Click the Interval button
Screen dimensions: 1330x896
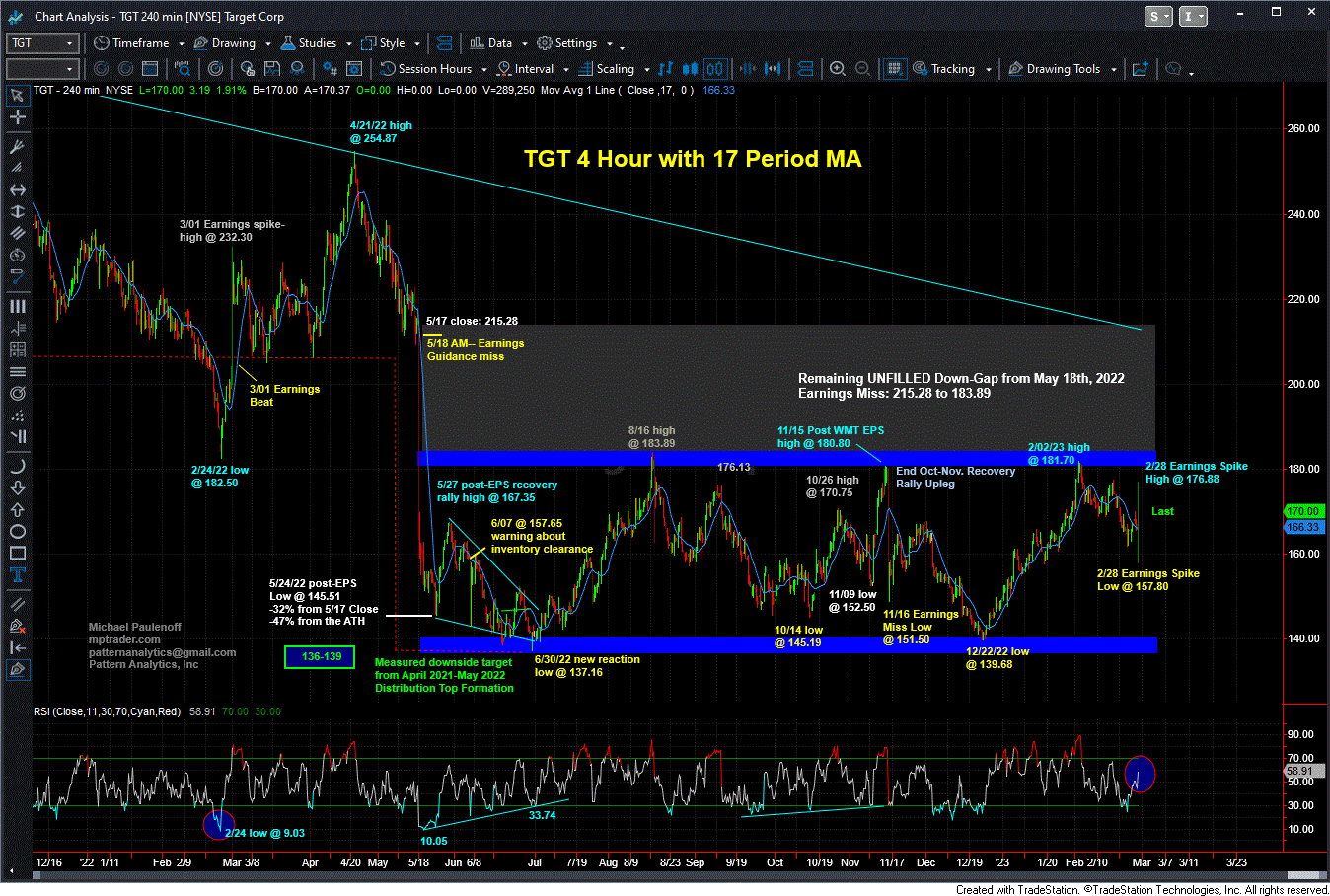tap(526, 69)
